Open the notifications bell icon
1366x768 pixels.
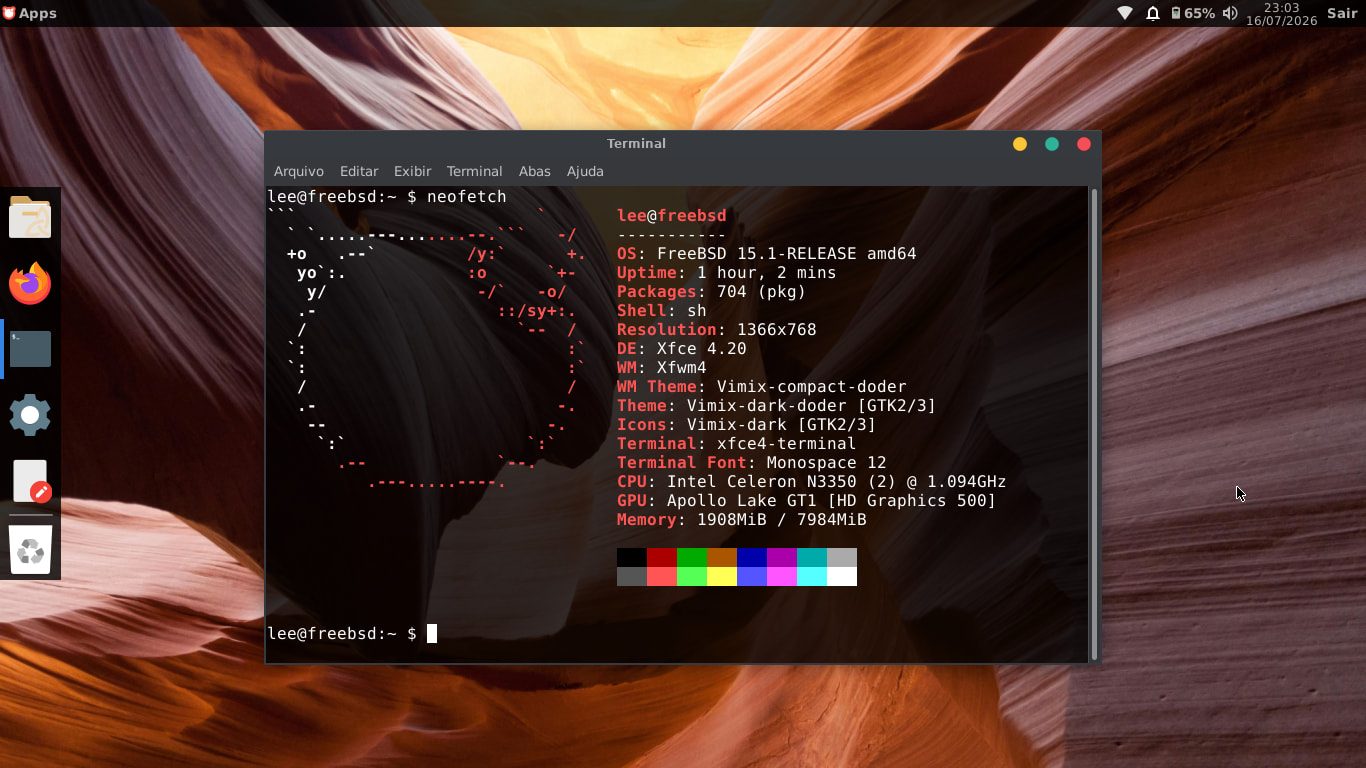tap(1153, 13)
